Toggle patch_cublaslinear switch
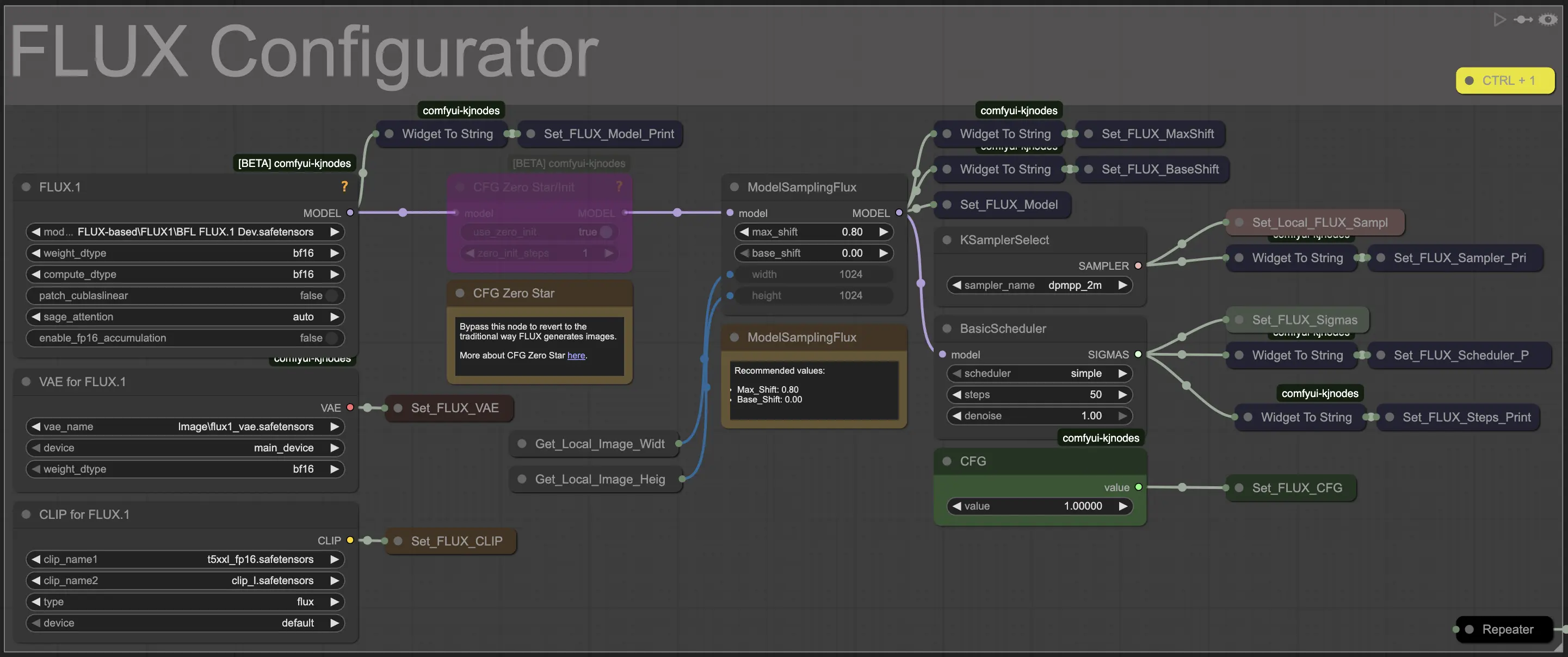 click(331, 296)
